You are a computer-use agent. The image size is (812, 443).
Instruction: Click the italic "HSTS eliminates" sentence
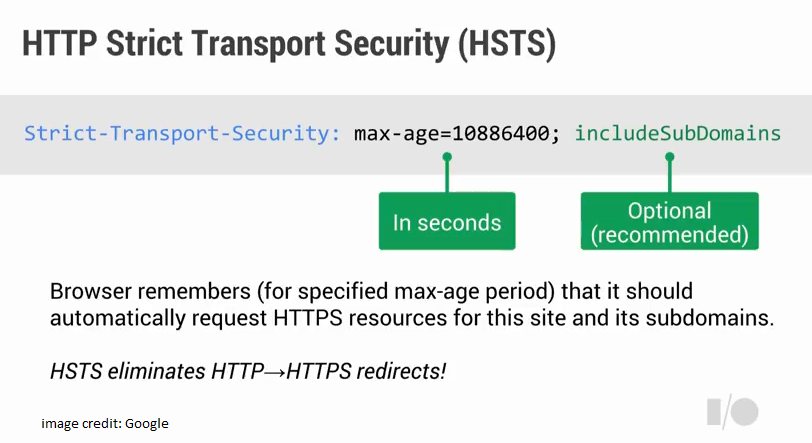tap(248, 371)
